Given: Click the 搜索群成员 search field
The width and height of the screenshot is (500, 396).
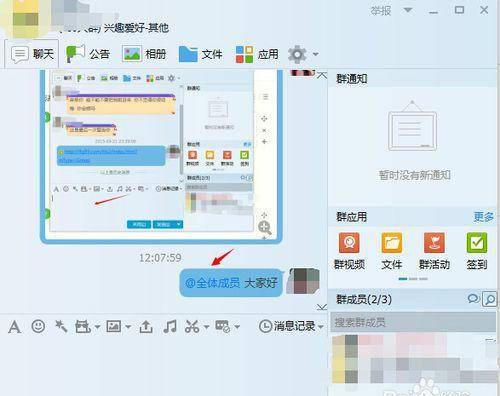Looking at the screenshot, I should pyautogui.click(x=413, y=322).
